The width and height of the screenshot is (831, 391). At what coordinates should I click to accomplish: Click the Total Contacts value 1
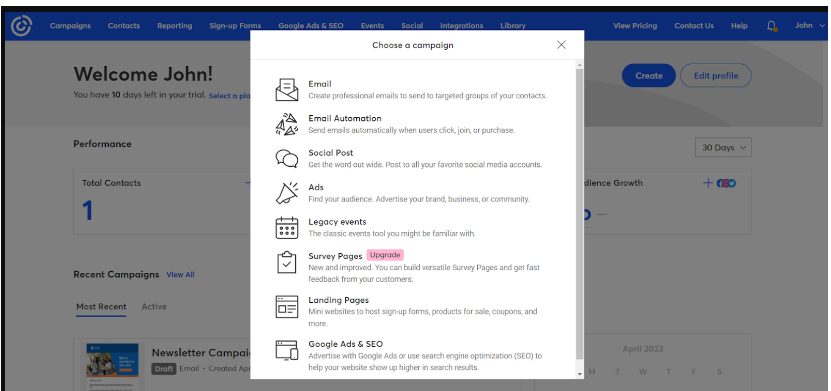(x=88, y=210)
